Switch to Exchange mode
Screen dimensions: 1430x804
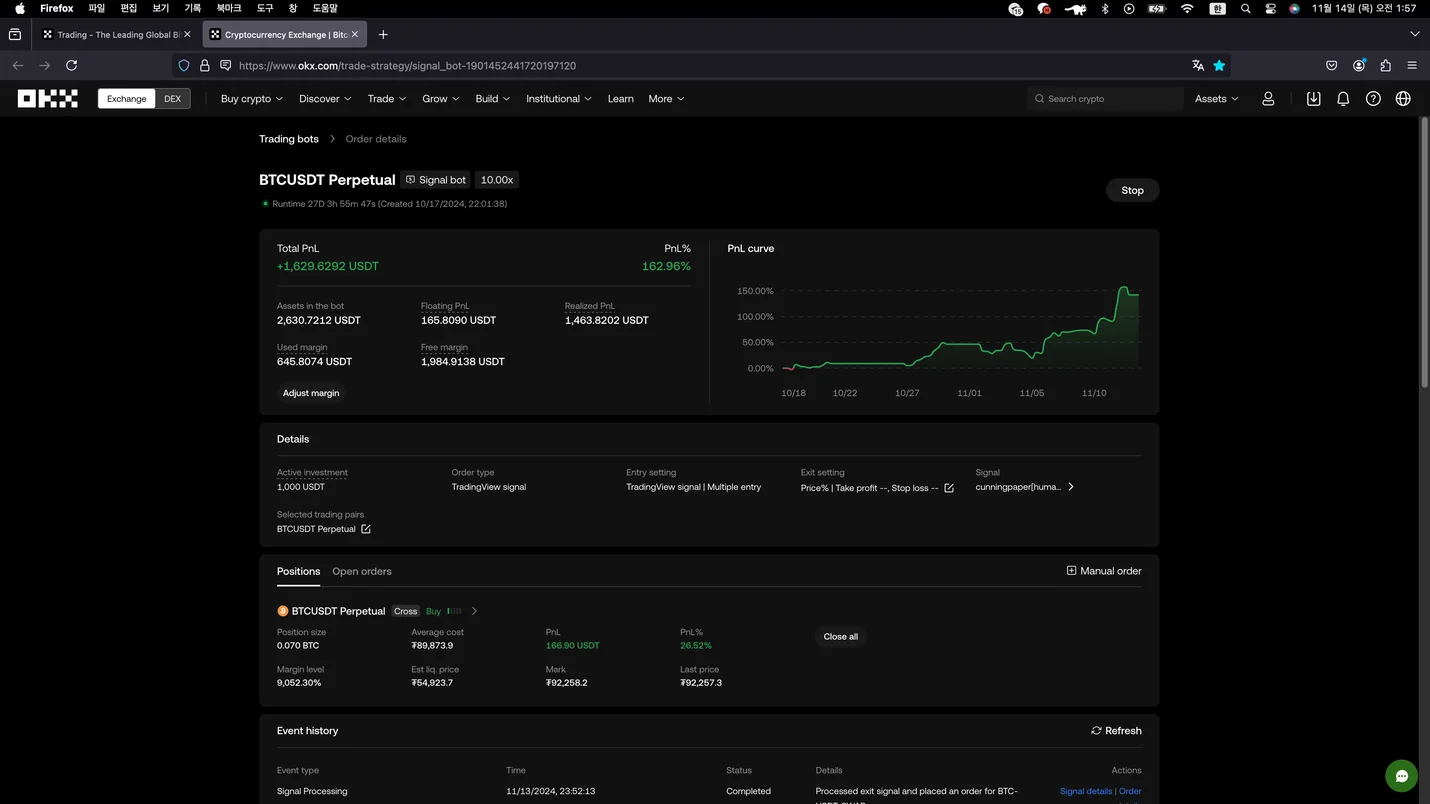(x=127, y=99)
